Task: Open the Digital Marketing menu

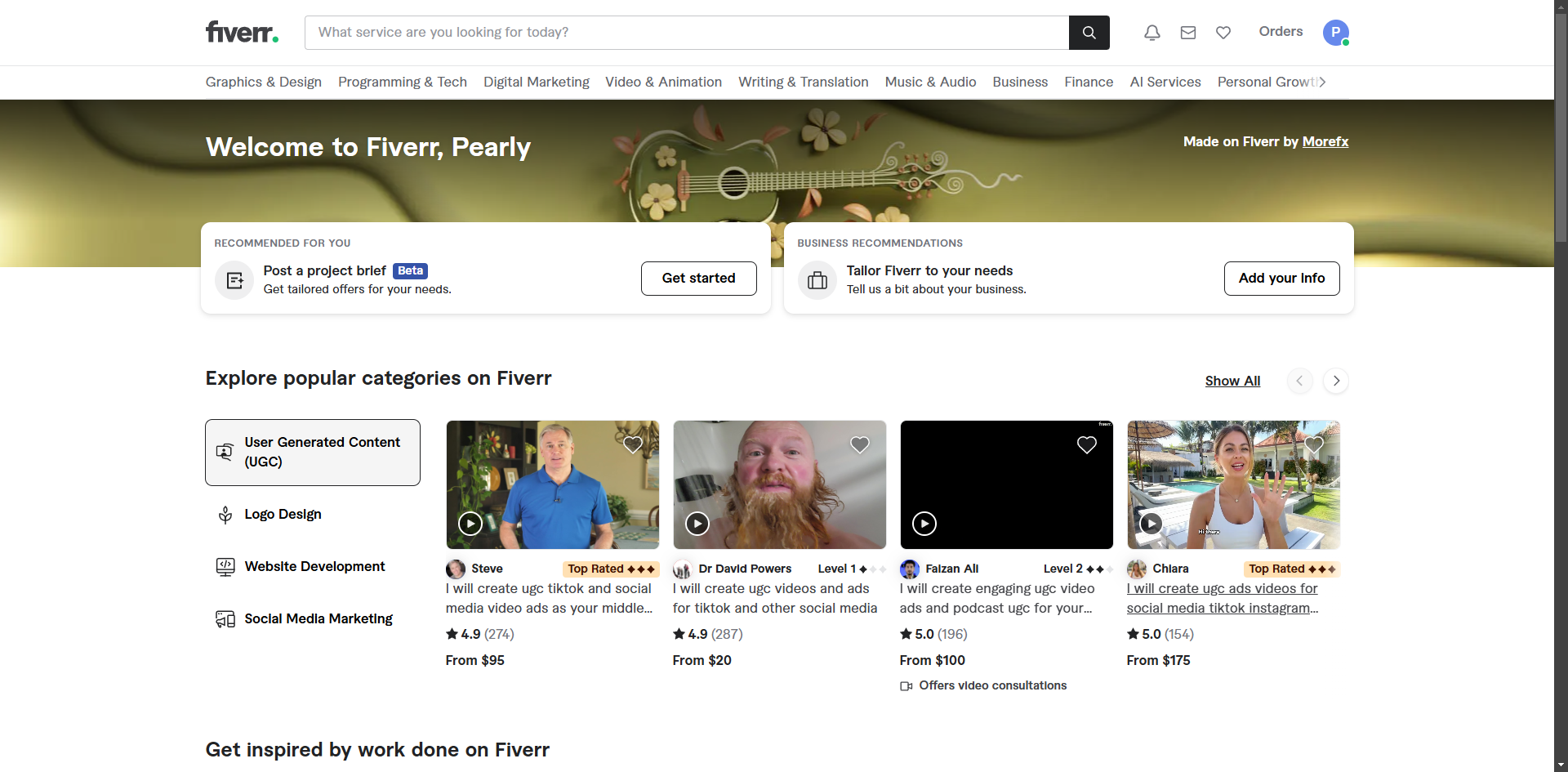Action: click(537, 82)
